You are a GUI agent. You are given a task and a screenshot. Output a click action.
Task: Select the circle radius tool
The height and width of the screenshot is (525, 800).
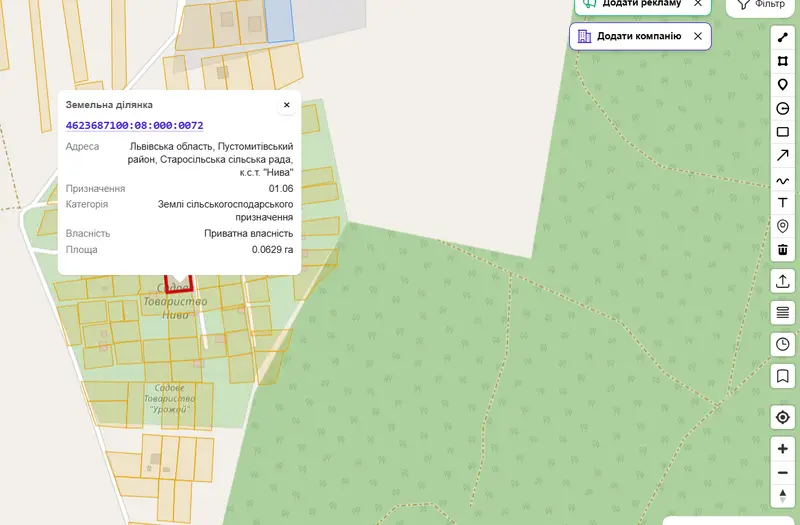click(x=782, y=108)
